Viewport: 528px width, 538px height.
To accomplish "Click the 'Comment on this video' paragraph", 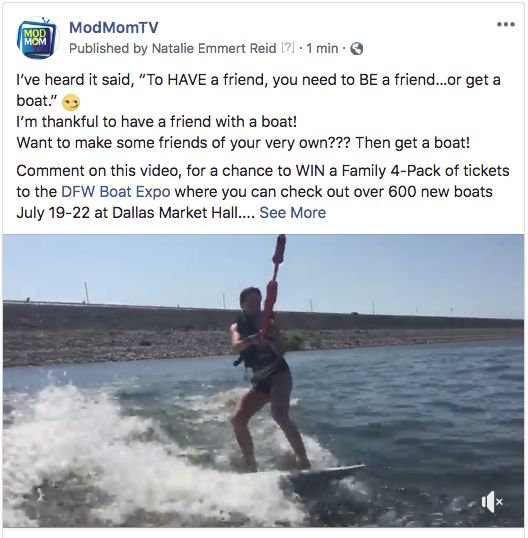I will [263, 192].
